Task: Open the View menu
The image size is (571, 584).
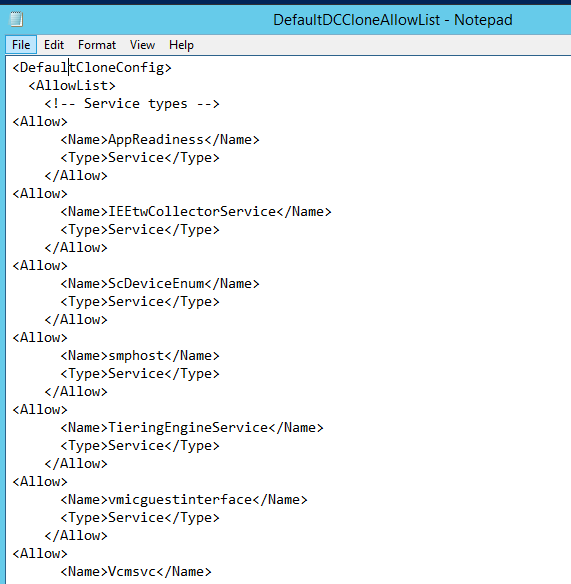Action: tap(142, 45)
